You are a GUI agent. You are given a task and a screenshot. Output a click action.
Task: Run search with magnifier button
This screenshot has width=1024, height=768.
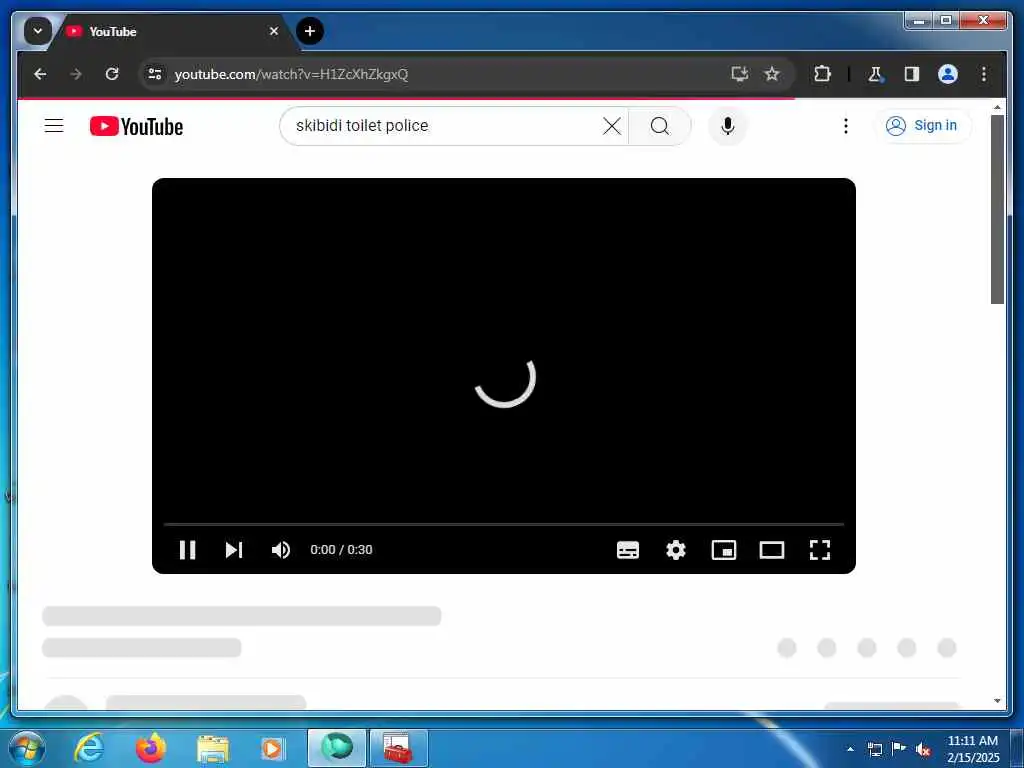point(660,125)
